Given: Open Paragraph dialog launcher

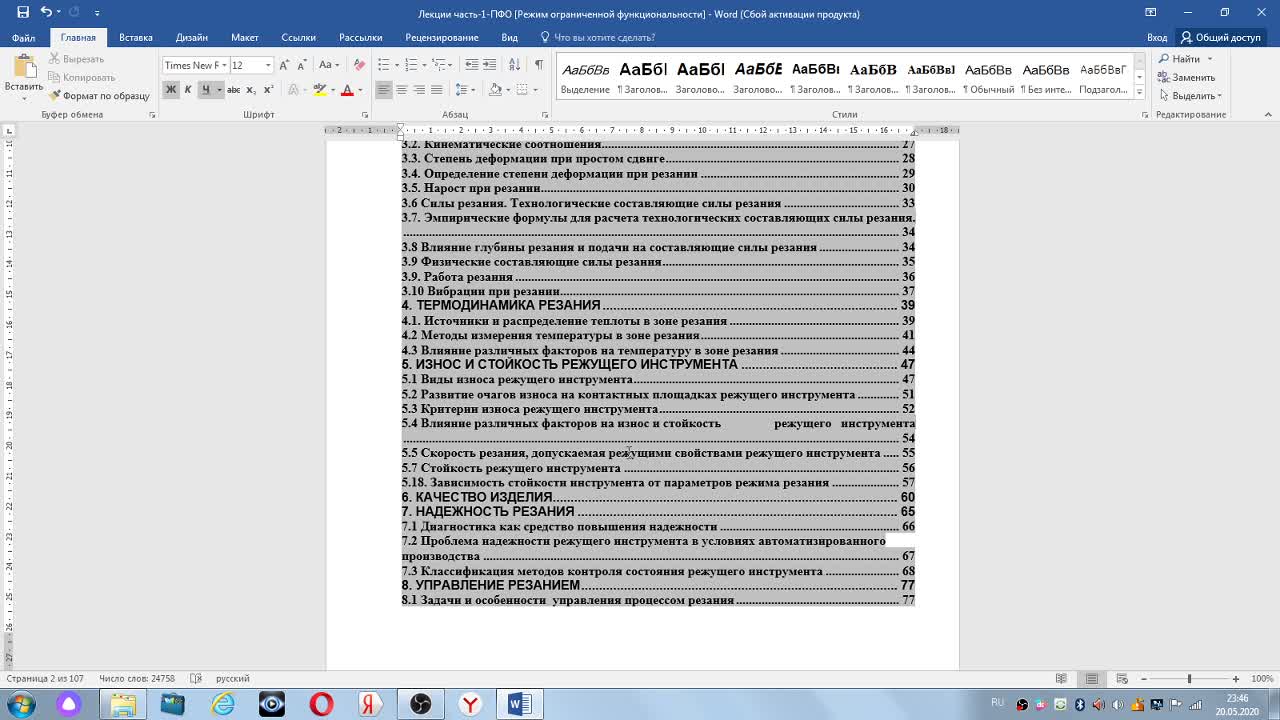Looking at the screenshot, I should (544, 115).
